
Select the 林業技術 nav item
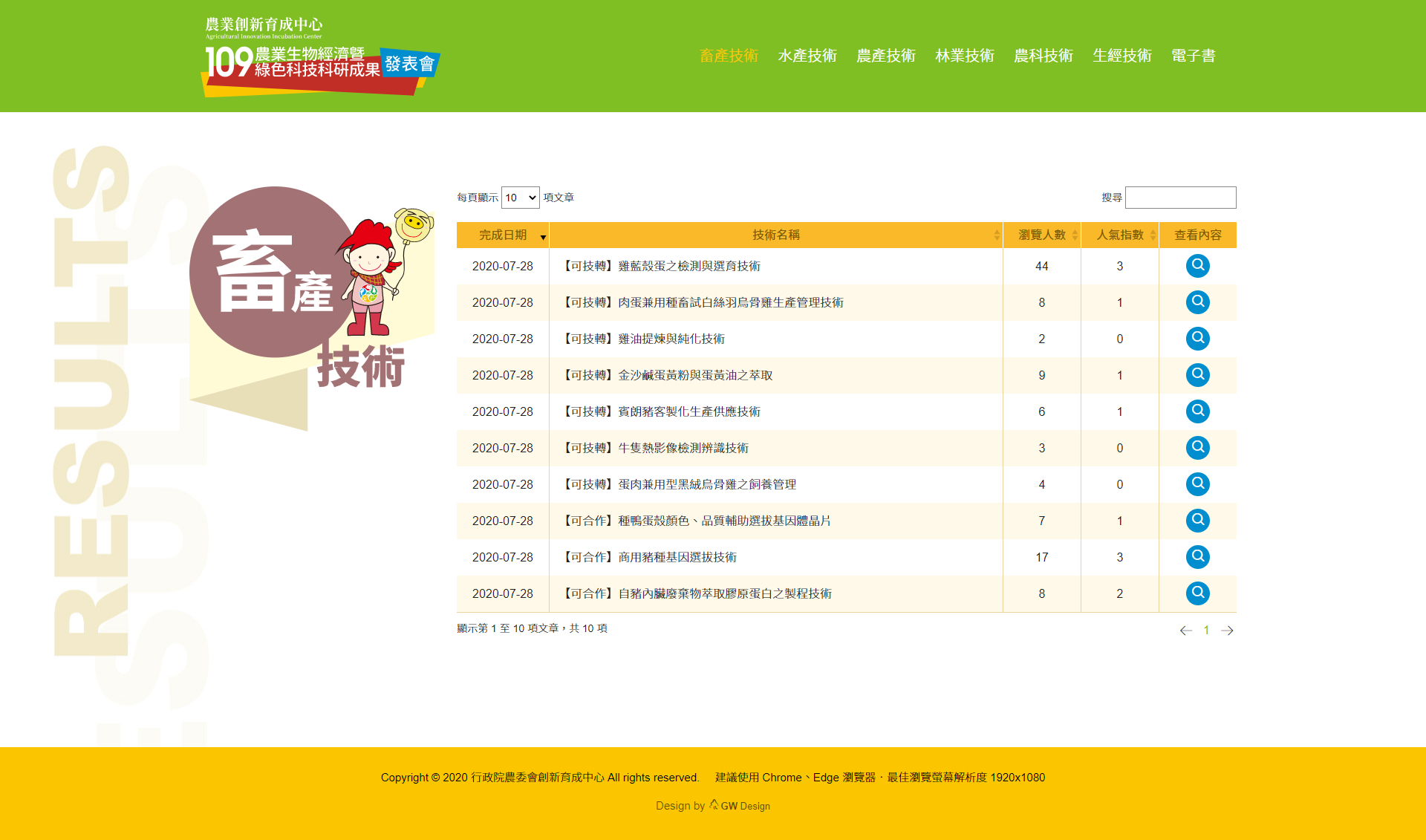[965, 56]
